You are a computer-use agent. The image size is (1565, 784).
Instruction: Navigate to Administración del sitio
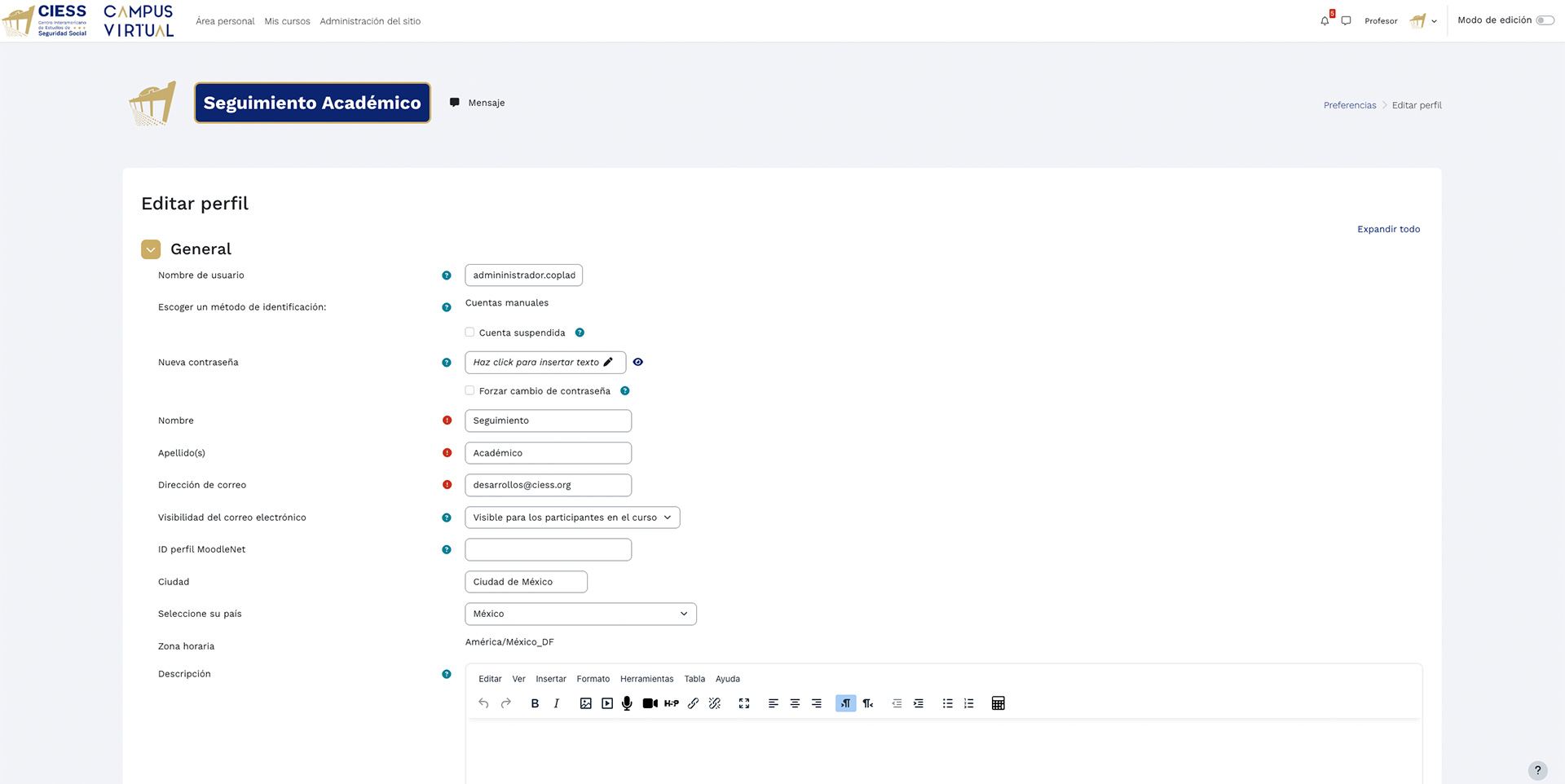coord(370,20)
